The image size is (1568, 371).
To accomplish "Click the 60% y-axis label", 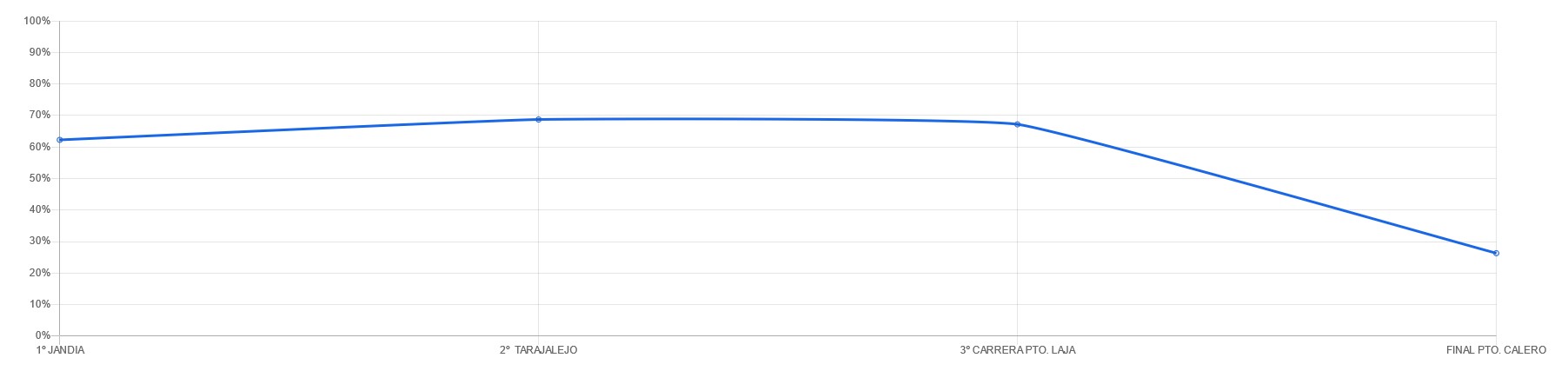I will point(39,147).
